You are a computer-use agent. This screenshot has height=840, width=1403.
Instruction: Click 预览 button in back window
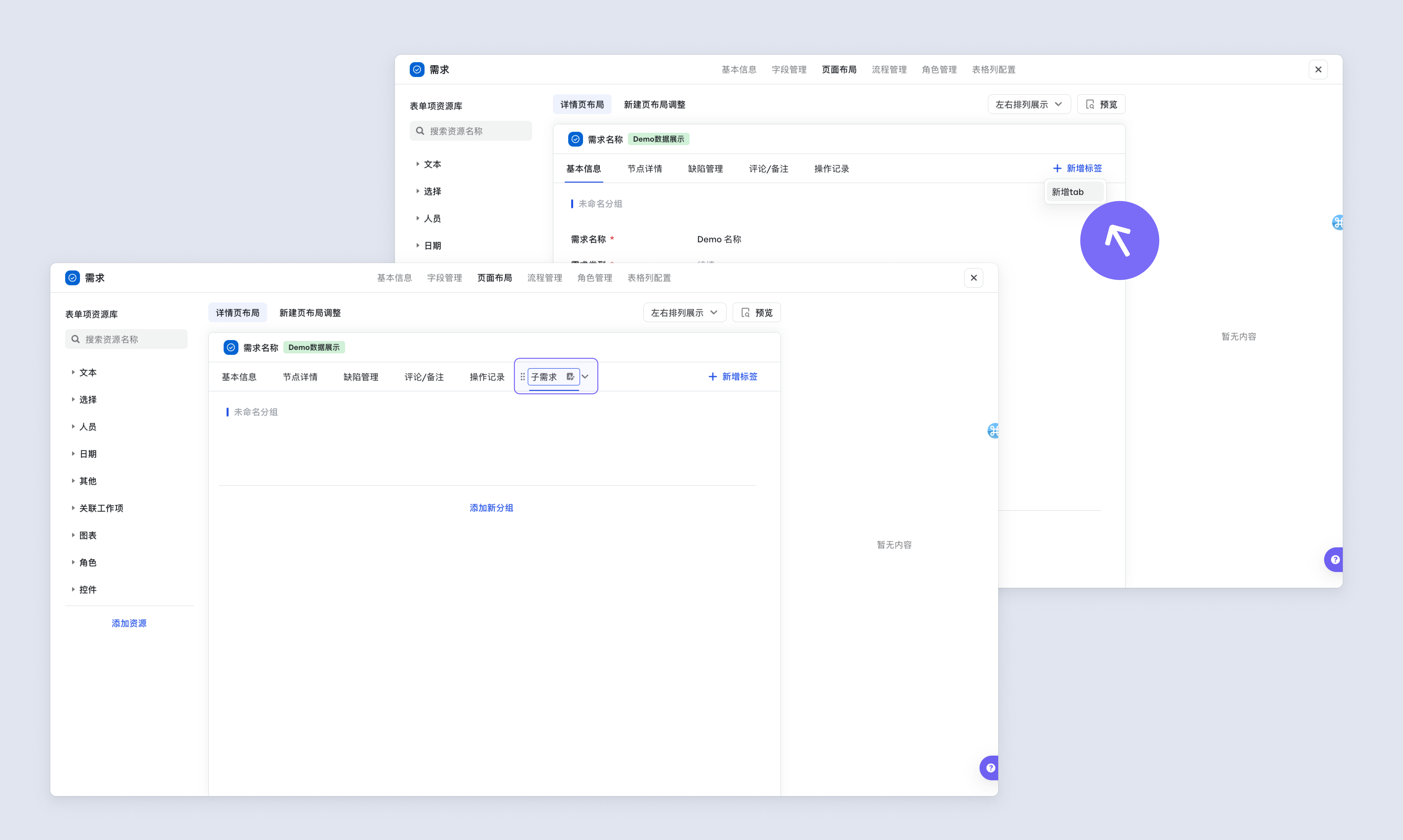1101,105
